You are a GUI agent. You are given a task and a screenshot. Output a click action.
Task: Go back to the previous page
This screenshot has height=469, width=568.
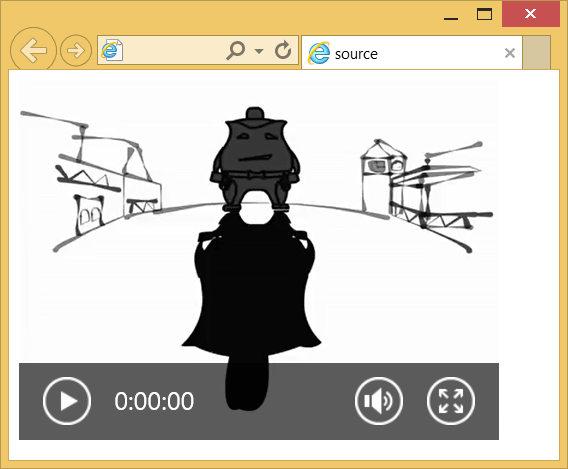[x=33, y=50]
